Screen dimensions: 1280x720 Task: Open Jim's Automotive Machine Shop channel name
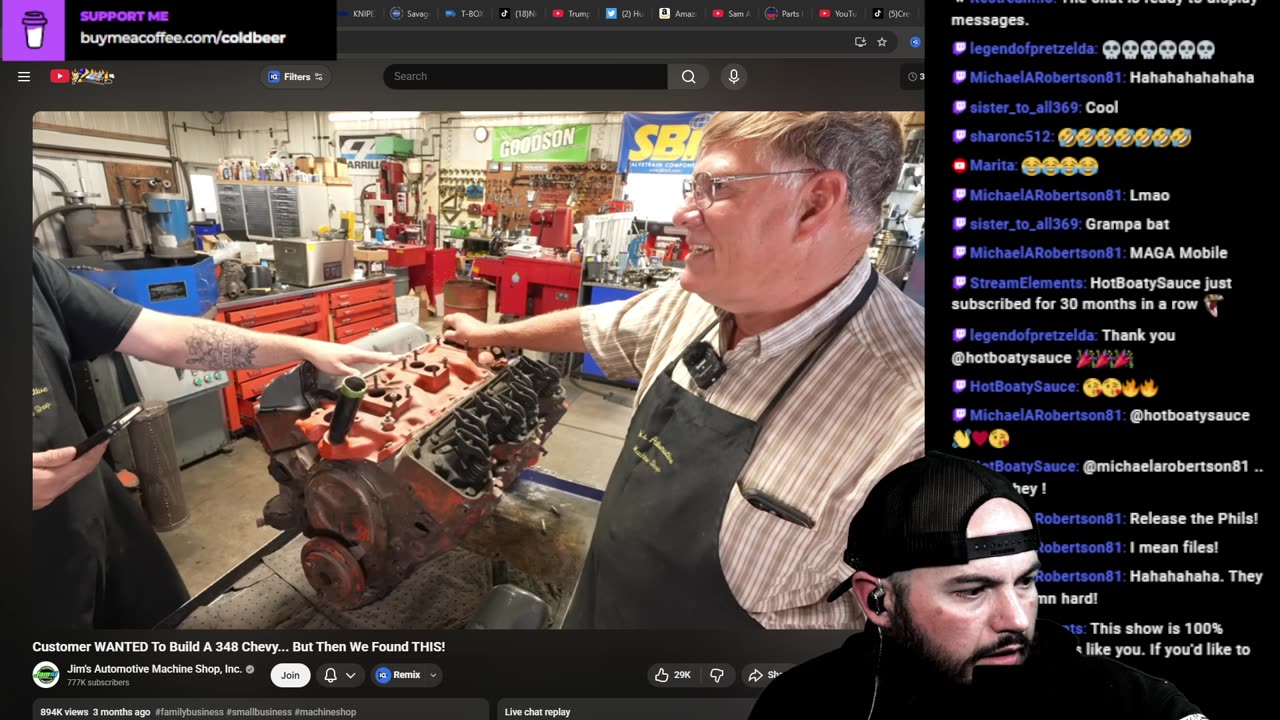point(154,669)
